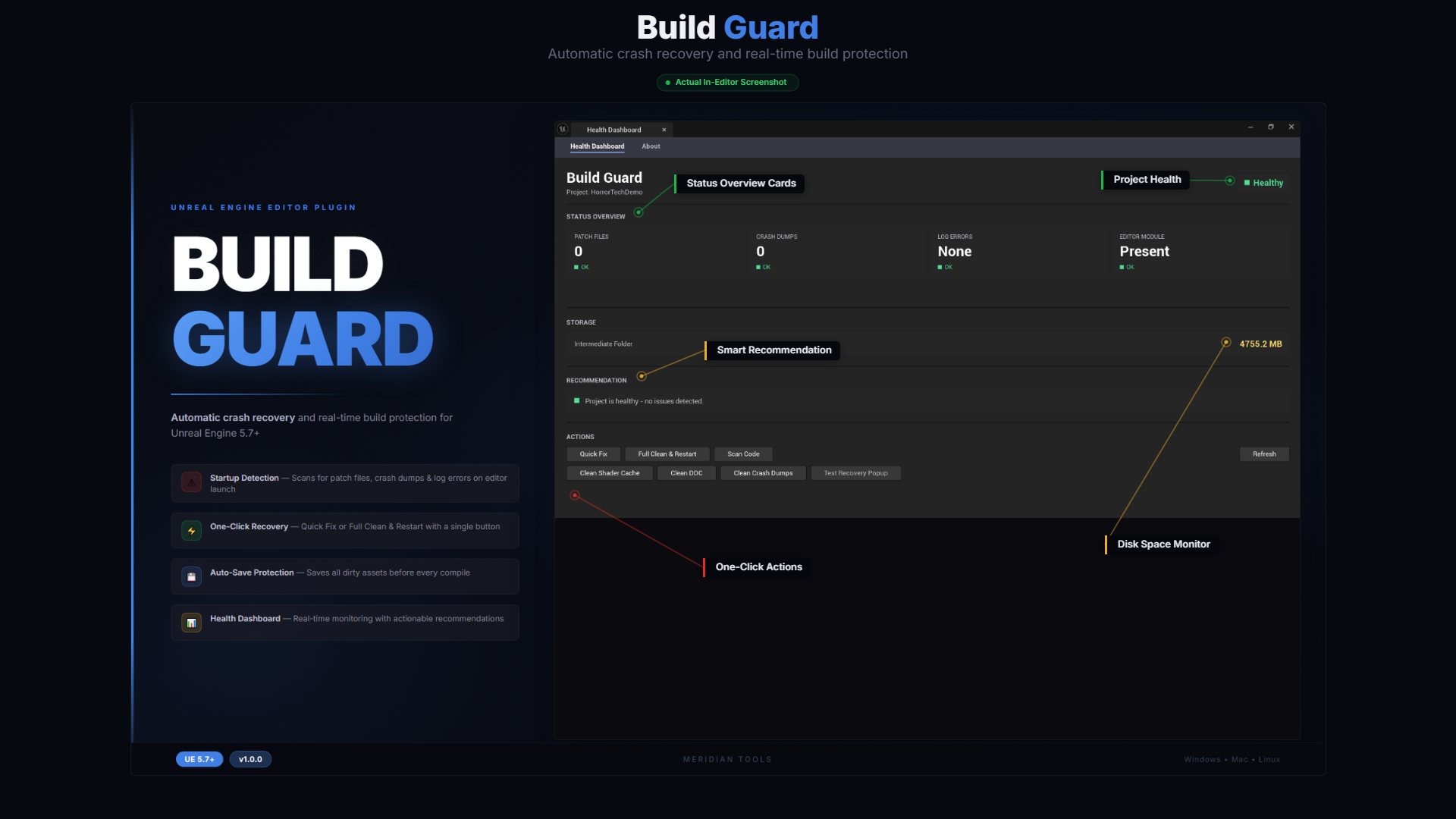
Task: Click the Scan Code button
Action: click(x=743, y=454)
